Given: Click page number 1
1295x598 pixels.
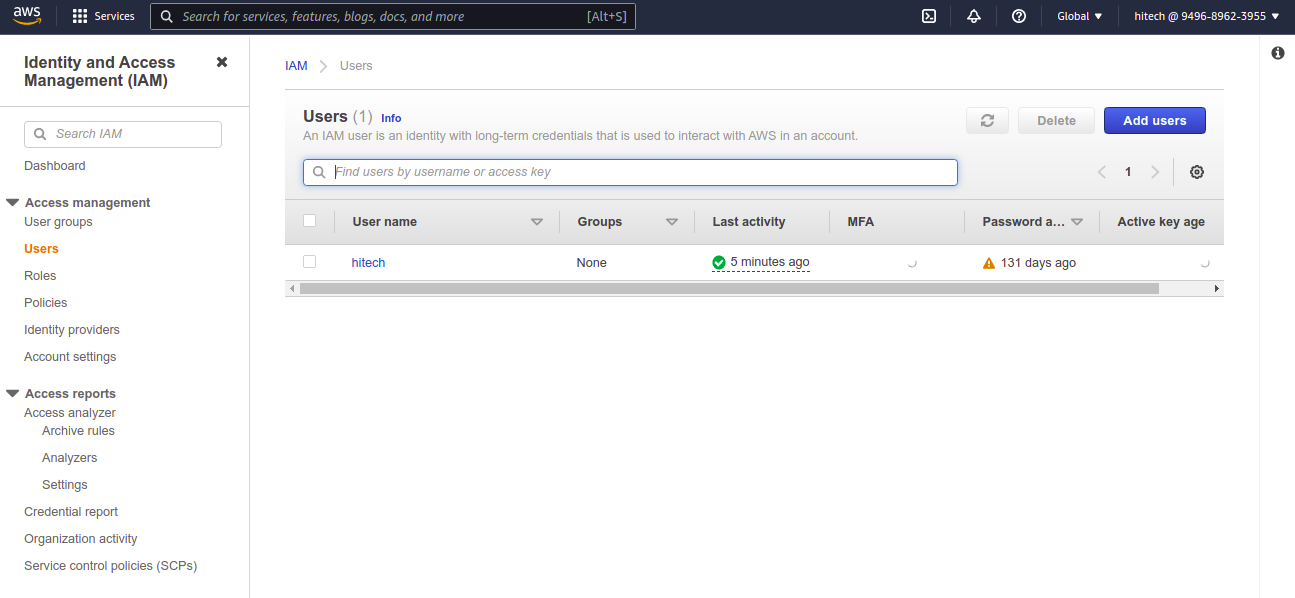Looking at the screenshot, I should click(1128, 172).
